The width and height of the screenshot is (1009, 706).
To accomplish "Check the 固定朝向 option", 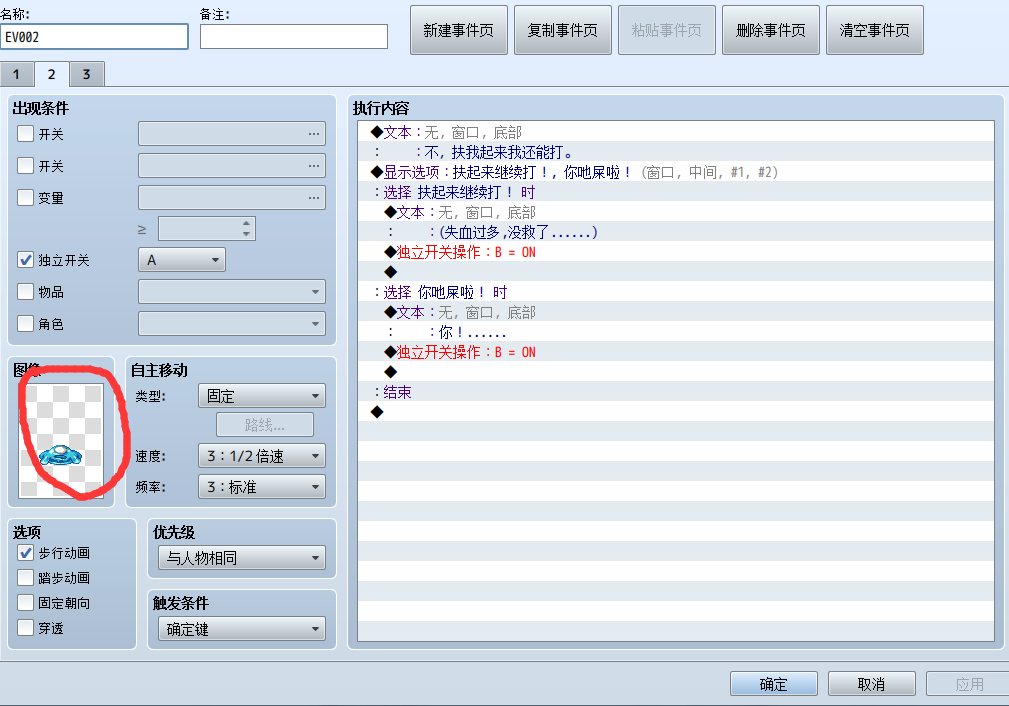I will [26, 603].
